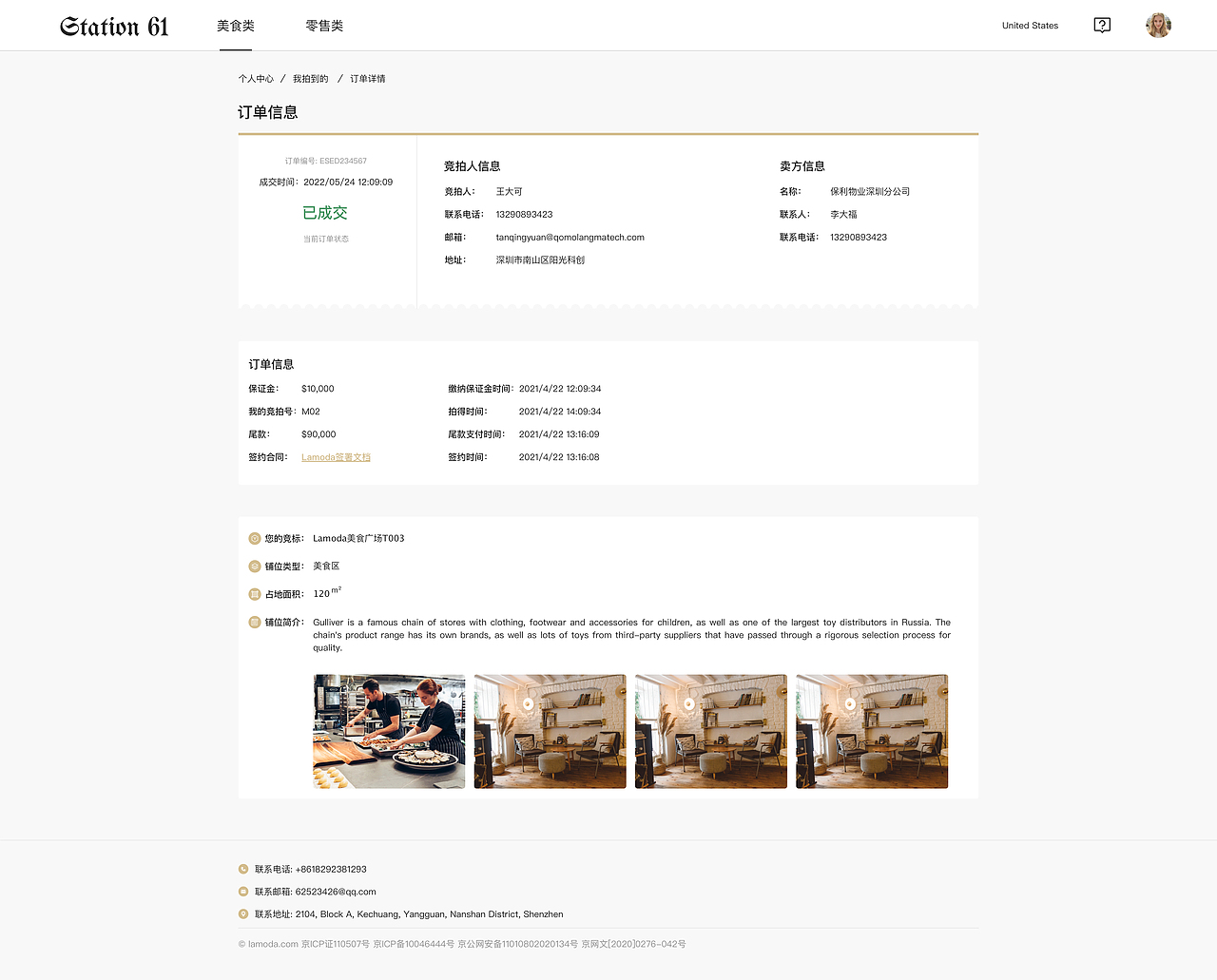Open the kitchen chefs photo thumbnail
The image size is (1217, 980).
pos(389,732)
